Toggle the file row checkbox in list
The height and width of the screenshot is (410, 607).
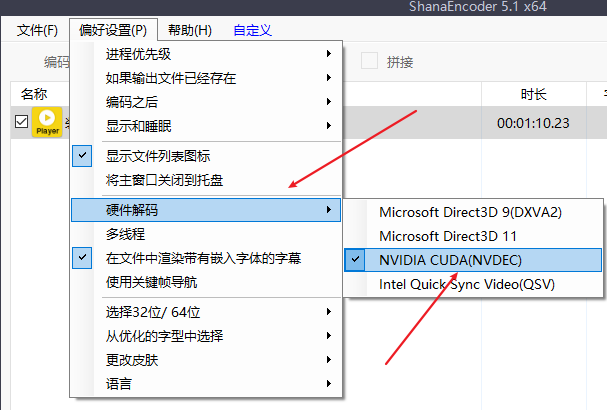21,123
